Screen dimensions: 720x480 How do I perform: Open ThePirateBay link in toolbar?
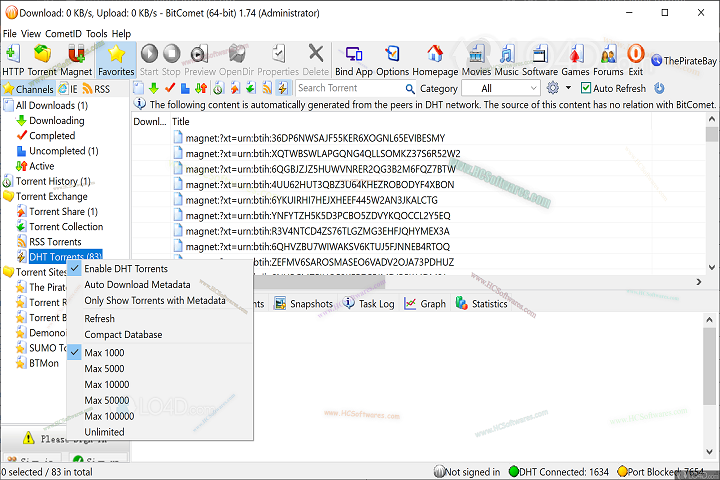684,61
